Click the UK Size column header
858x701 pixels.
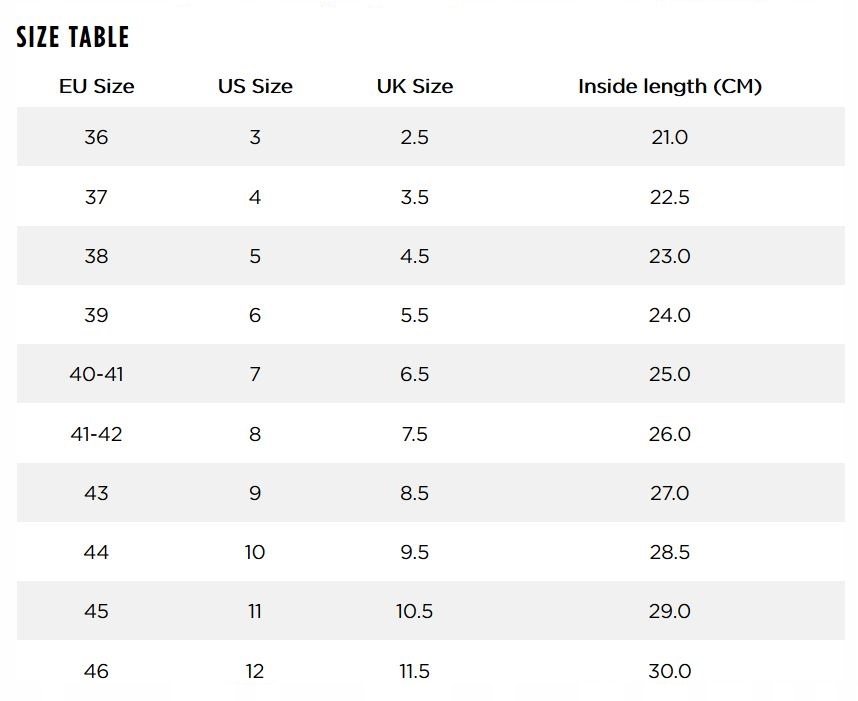point(414,86)
